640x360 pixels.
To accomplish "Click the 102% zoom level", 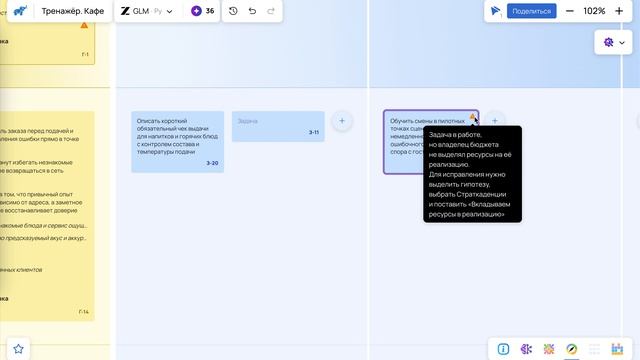I will pos(594,11).
